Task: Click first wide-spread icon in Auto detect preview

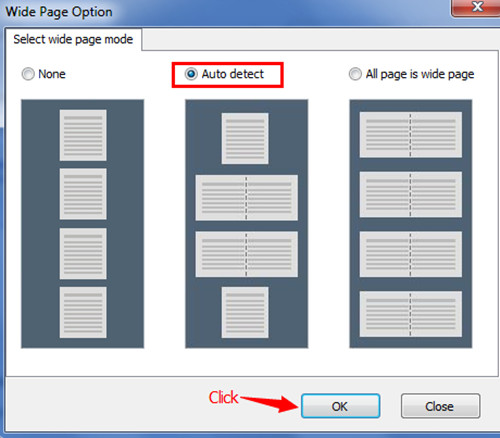Action: pos(247,198)
